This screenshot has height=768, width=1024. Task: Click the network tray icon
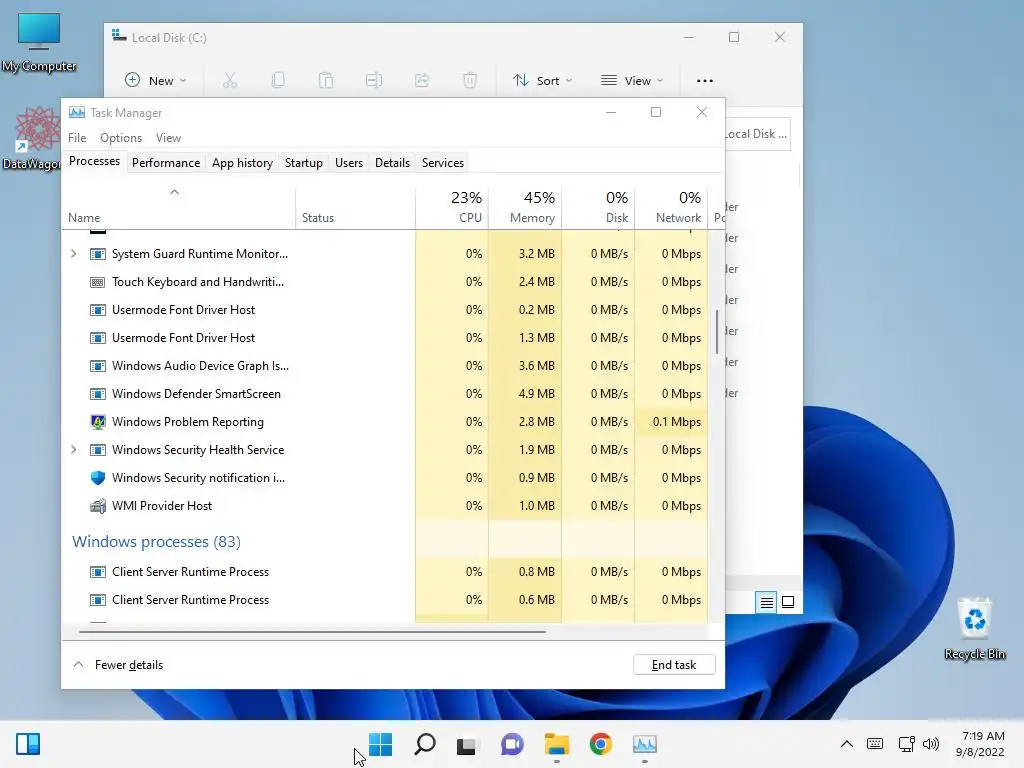click(x=906, y=743)
